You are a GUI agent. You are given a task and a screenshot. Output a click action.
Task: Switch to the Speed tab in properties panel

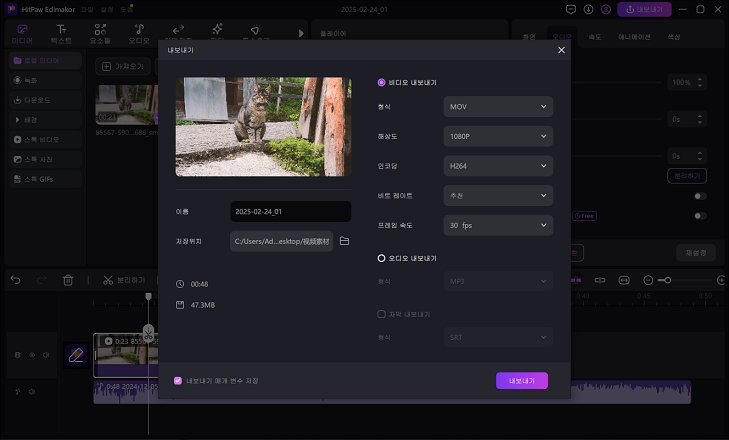click(595, 37)
